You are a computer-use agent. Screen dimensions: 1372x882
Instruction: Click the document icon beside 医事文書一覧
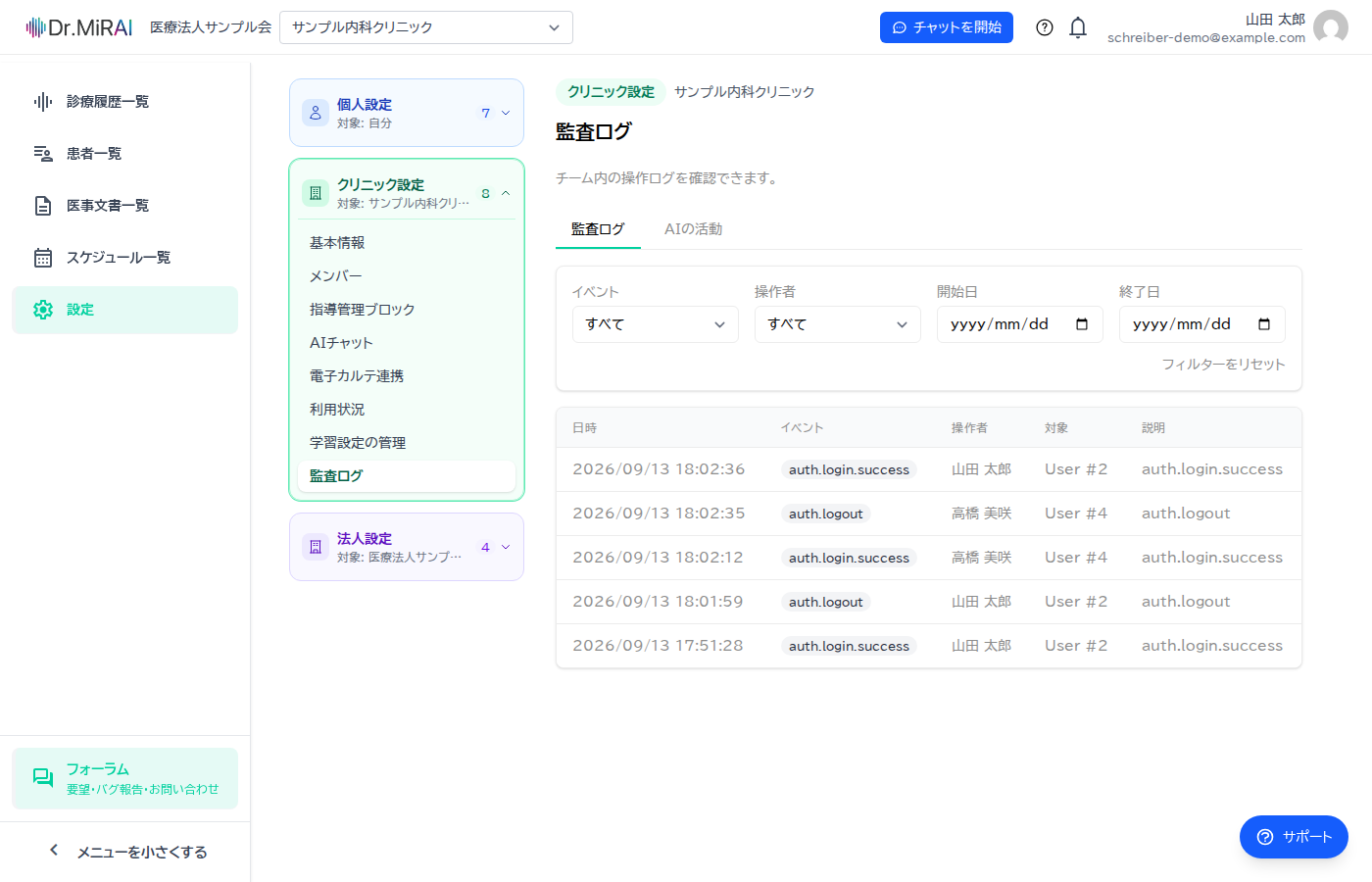click(x=43, y=206)
